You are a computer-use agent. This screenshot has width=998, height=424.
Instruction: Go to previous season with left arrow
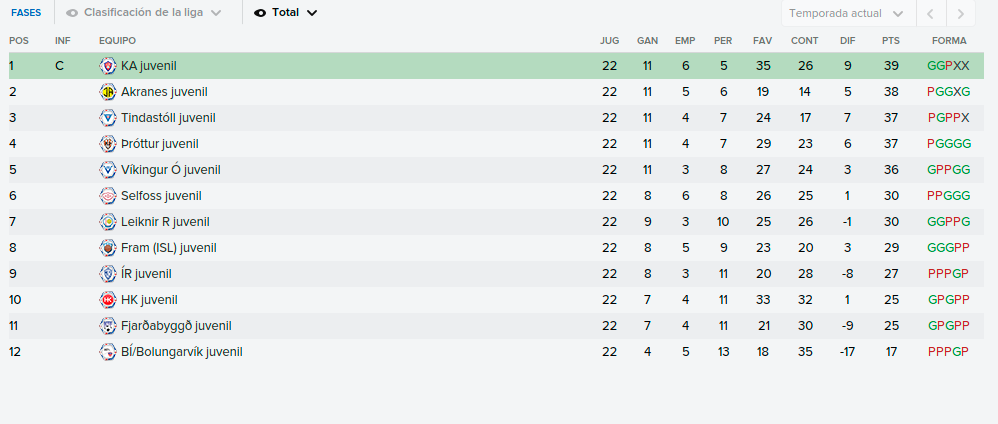[x=931, y=13]
